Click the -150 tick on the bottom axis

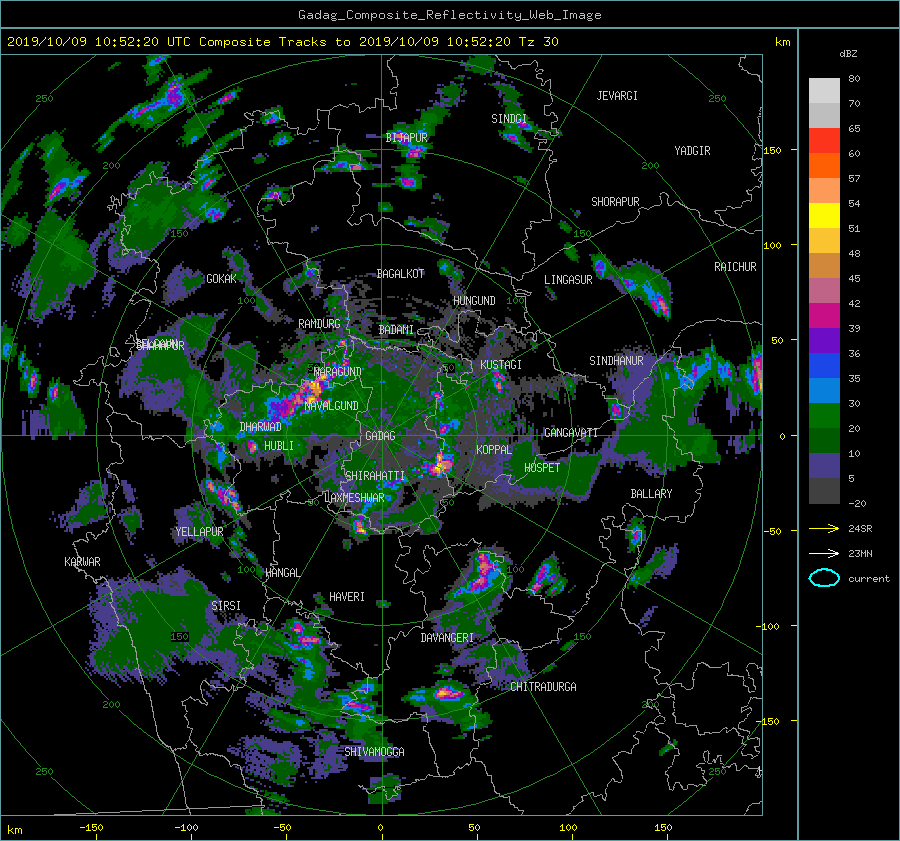pyautogui.click(x=91, y=827)
